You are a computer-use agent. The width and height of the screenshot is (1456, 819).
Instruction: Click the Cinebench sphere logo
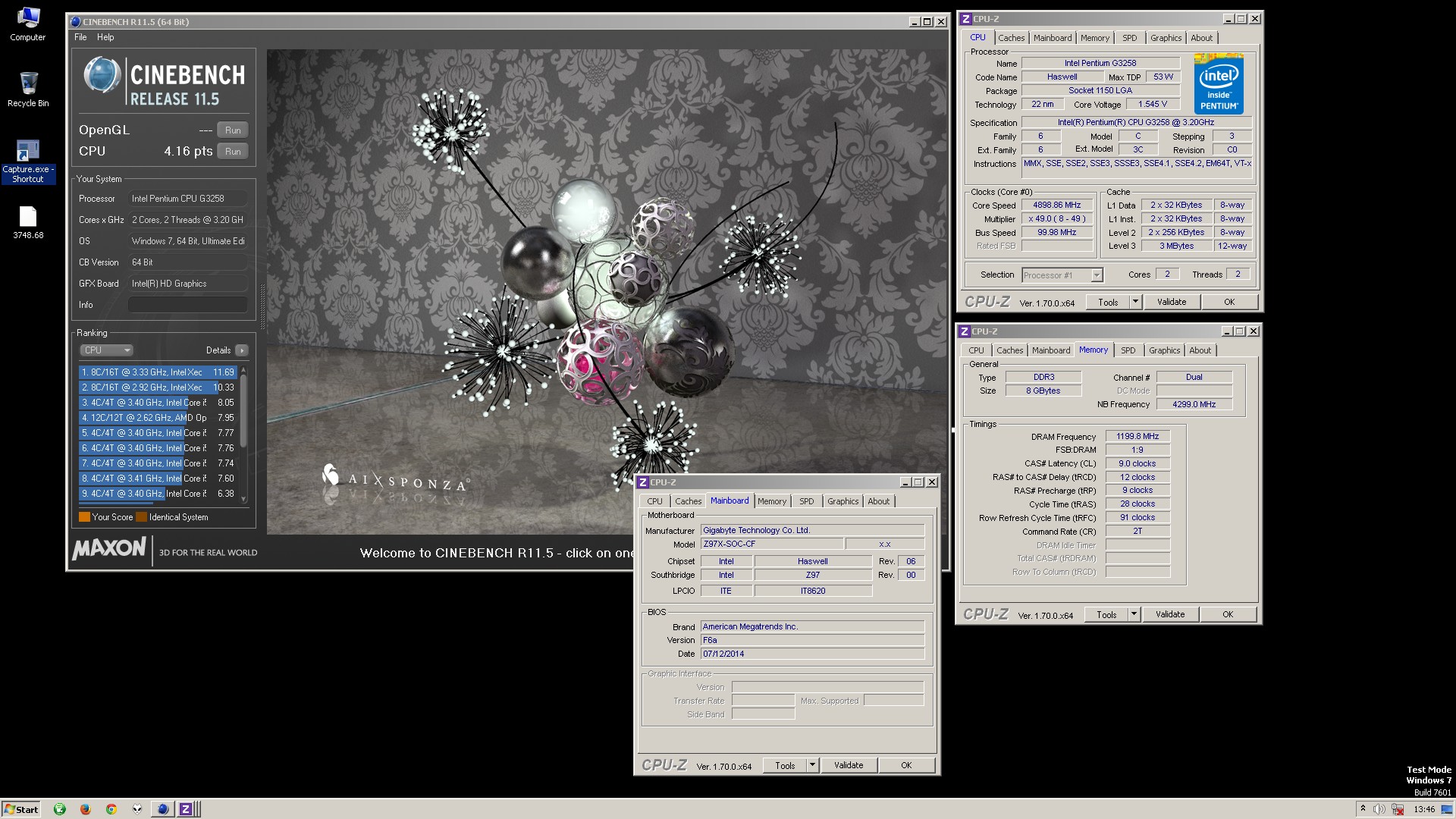tap(102, 75)
